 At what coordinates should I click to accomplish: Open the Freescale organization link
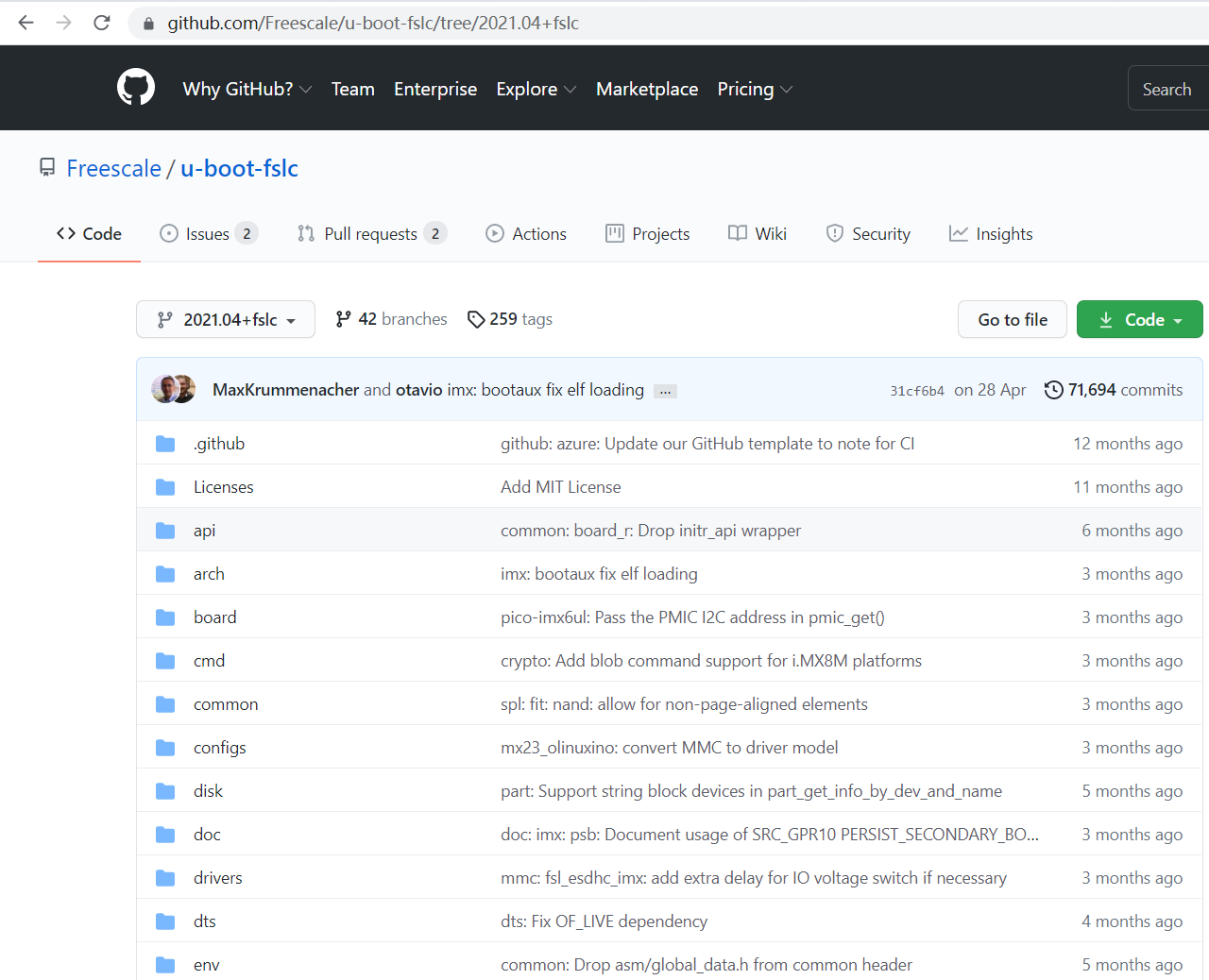(x=114, y=168)
